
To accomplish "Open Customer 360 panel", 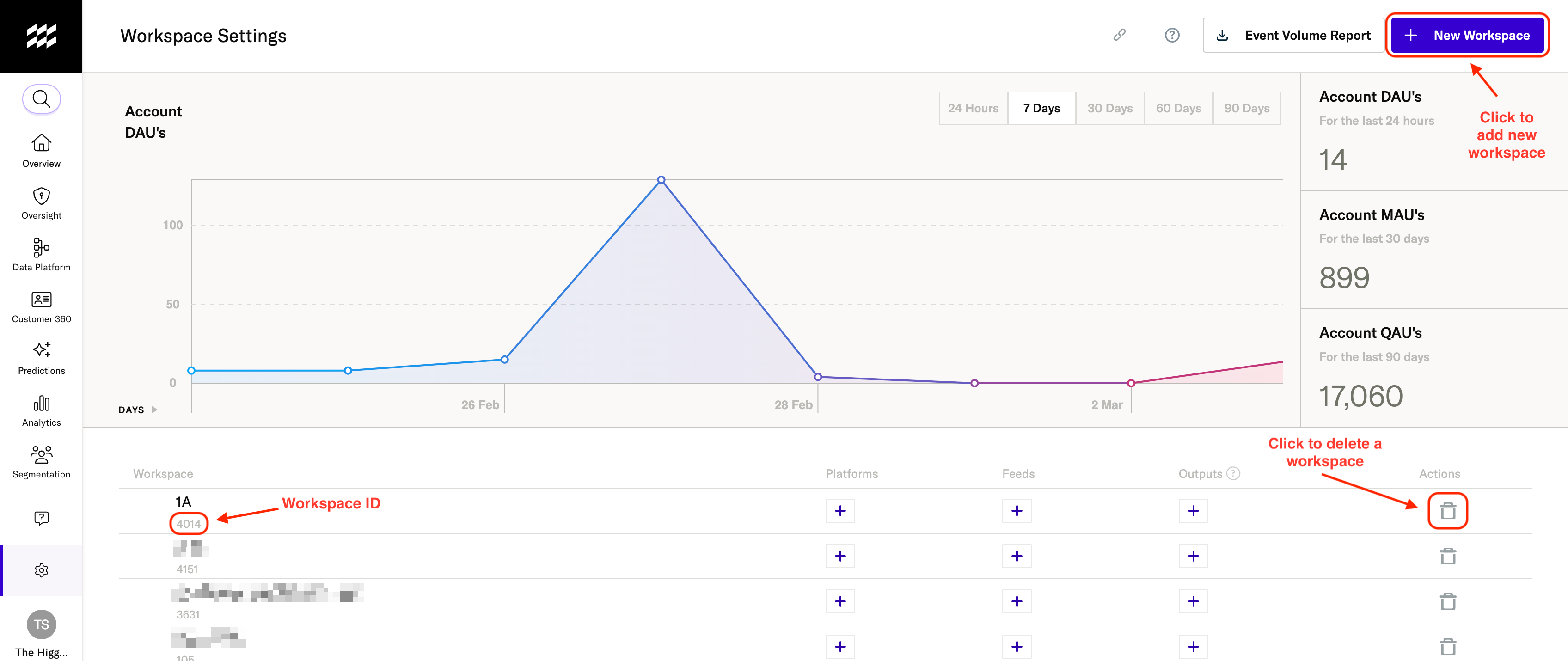I will 41,308.
